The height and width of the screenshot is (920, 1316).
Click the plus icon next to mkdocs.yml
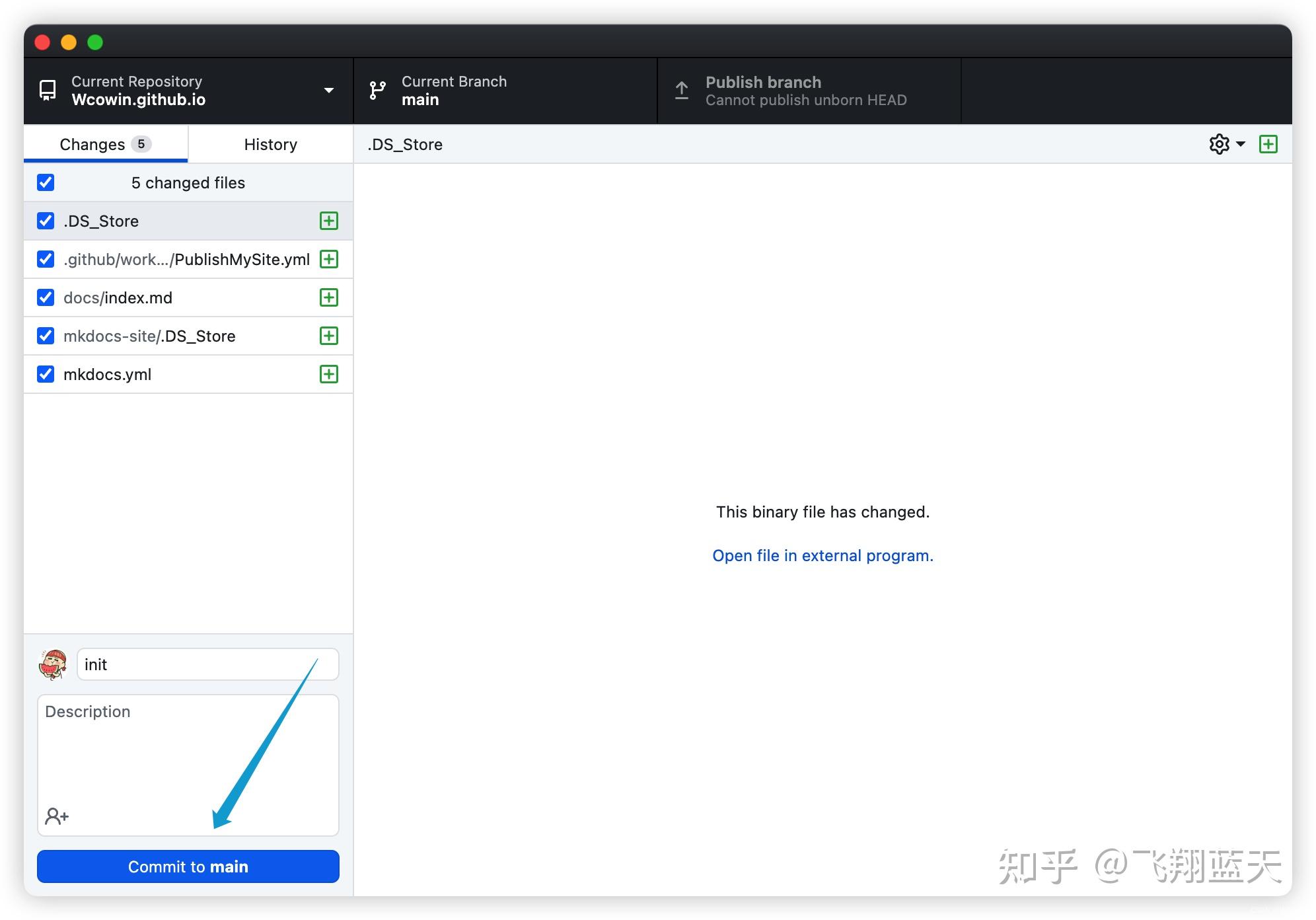328,374
